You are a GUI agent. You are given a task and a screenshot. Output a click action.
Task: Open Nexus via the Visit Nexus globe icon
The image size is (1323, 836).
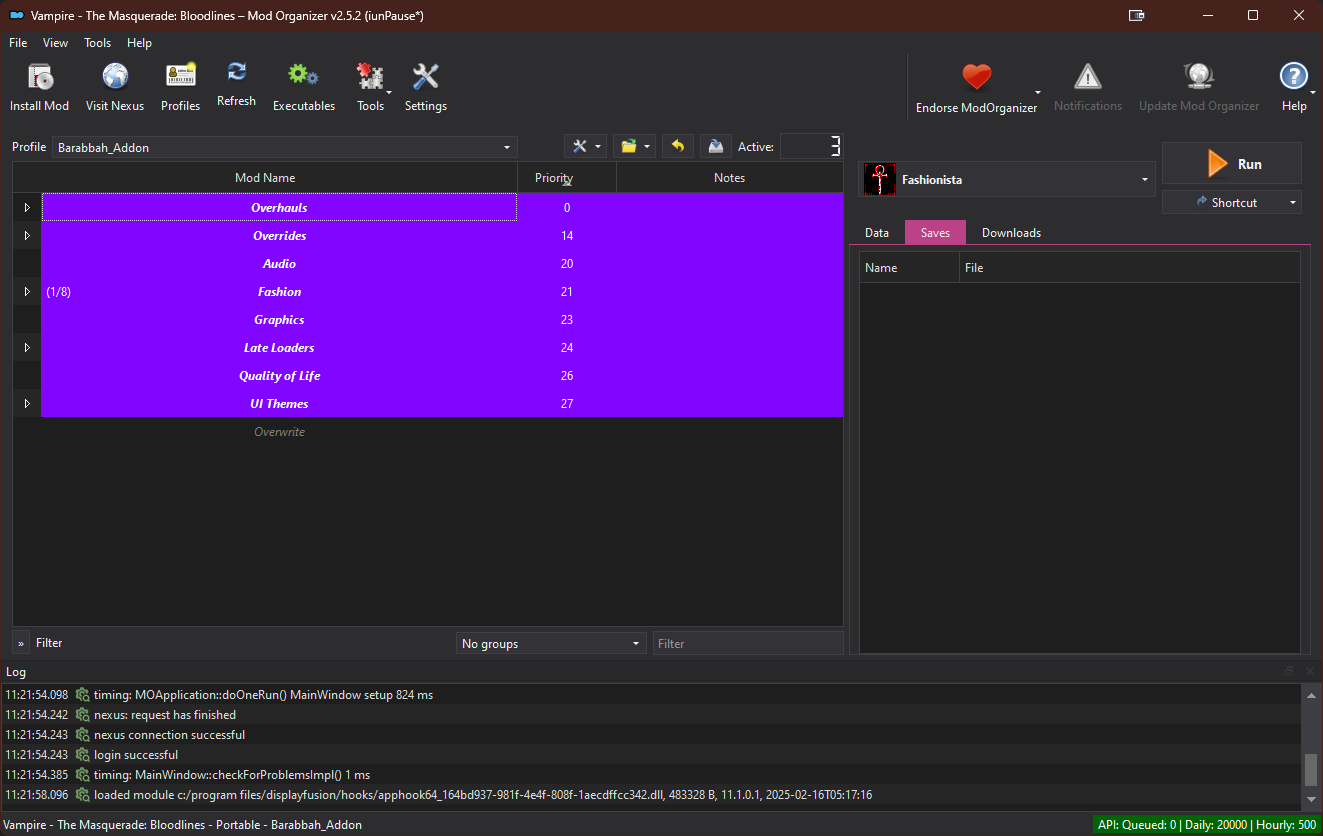click(x=114, y=76)
